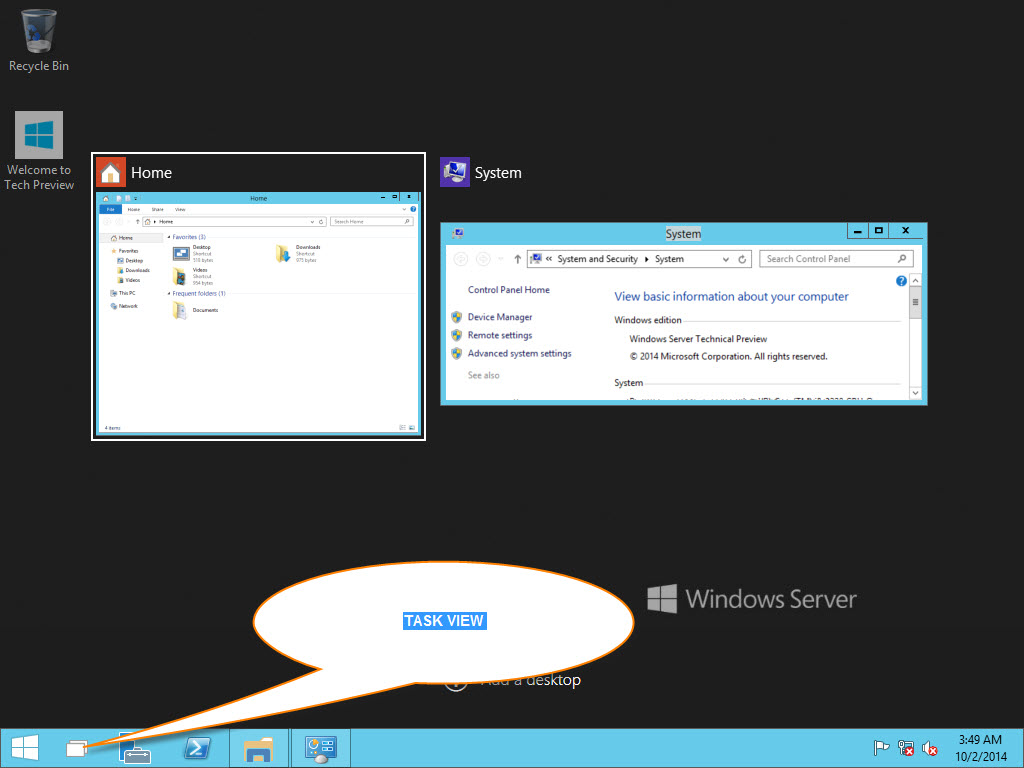Screen dimensions: 1024x768
Task: Launch PowerShell from the taskbar
Action: 197,748
